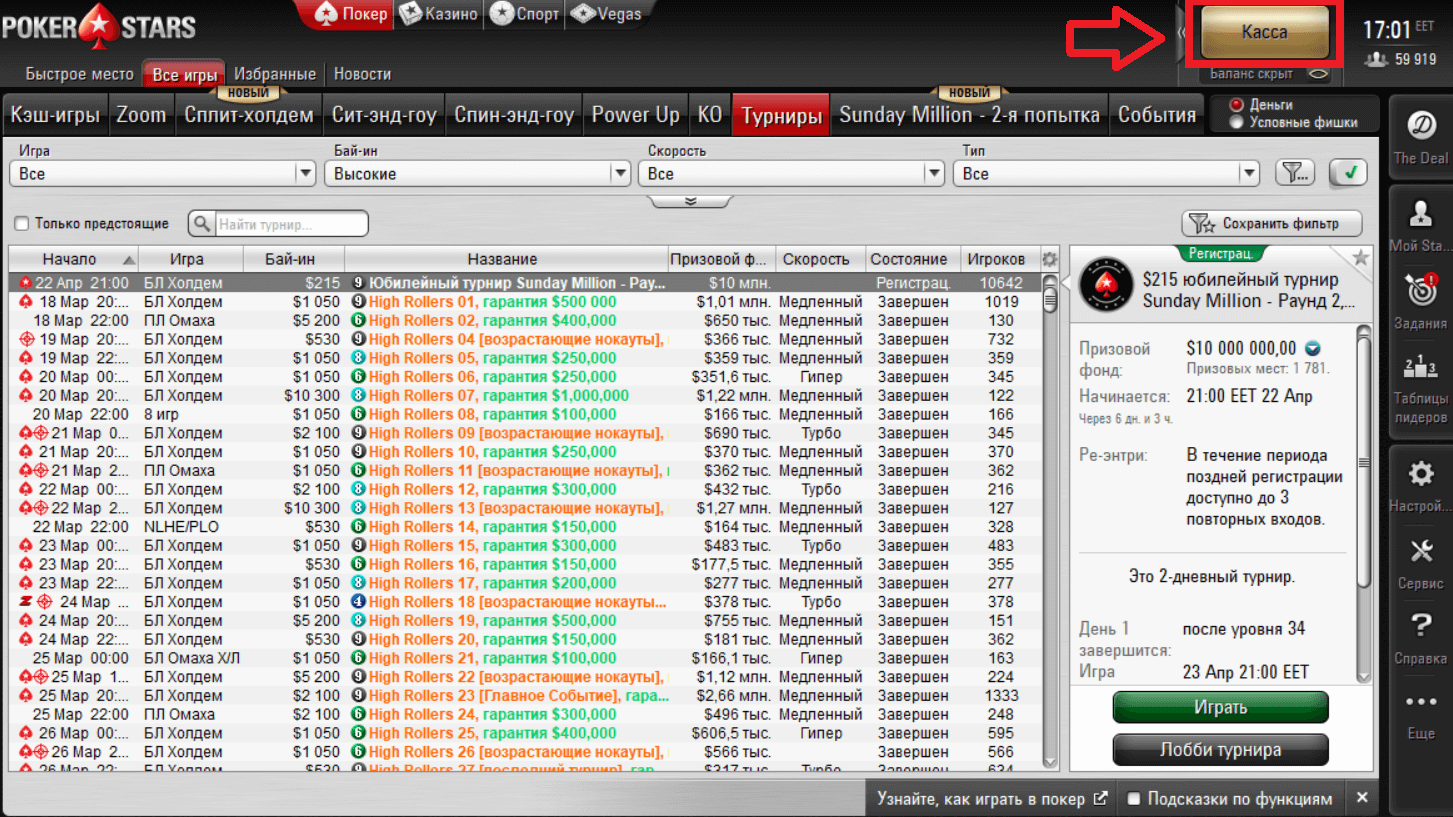Click spade icon of Sunday Million row
1453x817 pixels.
pos(26,283)
